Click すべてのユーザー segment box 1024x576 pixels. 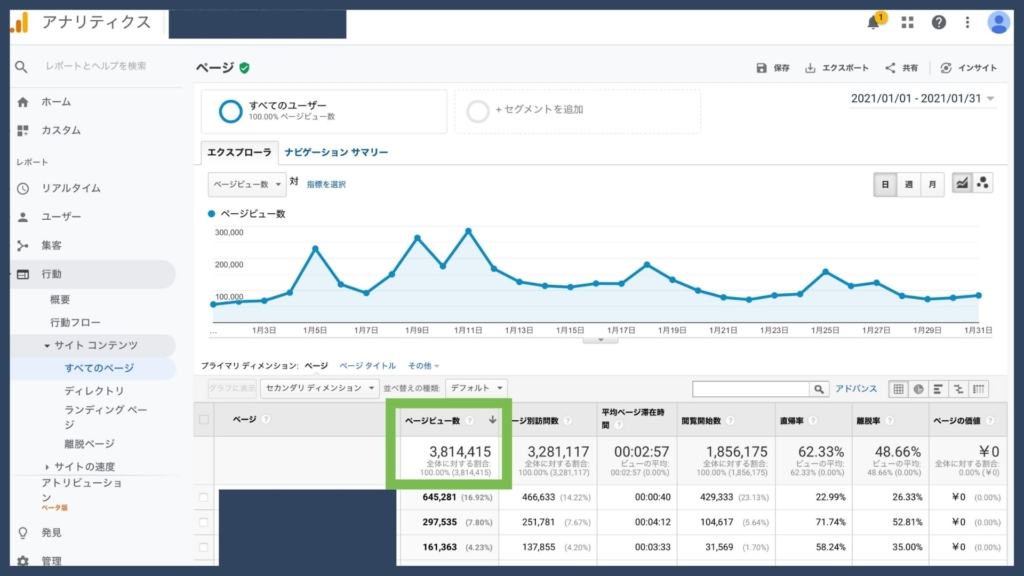click(324, 111)
